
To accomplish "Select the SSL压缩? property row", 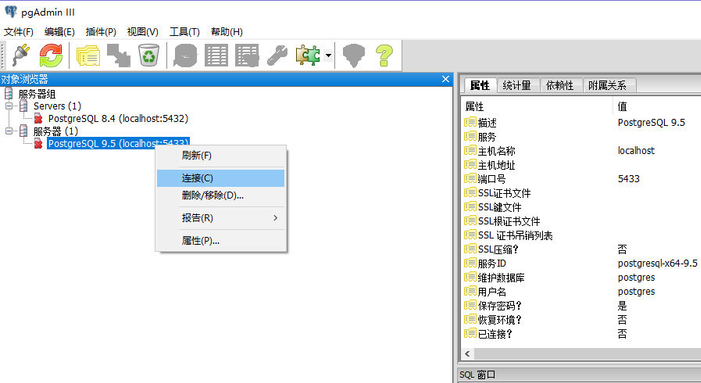I will click(x=582, y=249).
